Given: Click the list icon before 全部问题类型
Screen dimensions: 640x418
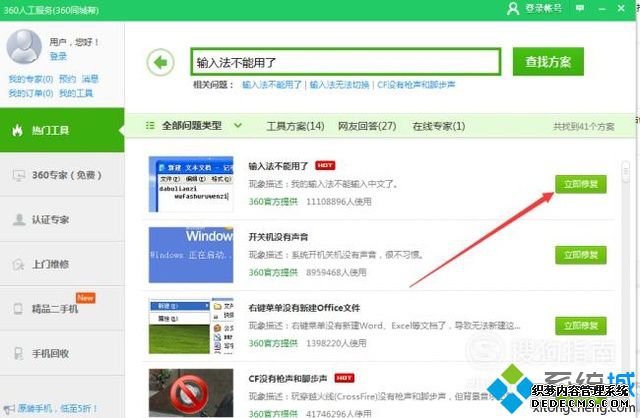Looking at the screenshot, I should [150, 126].
